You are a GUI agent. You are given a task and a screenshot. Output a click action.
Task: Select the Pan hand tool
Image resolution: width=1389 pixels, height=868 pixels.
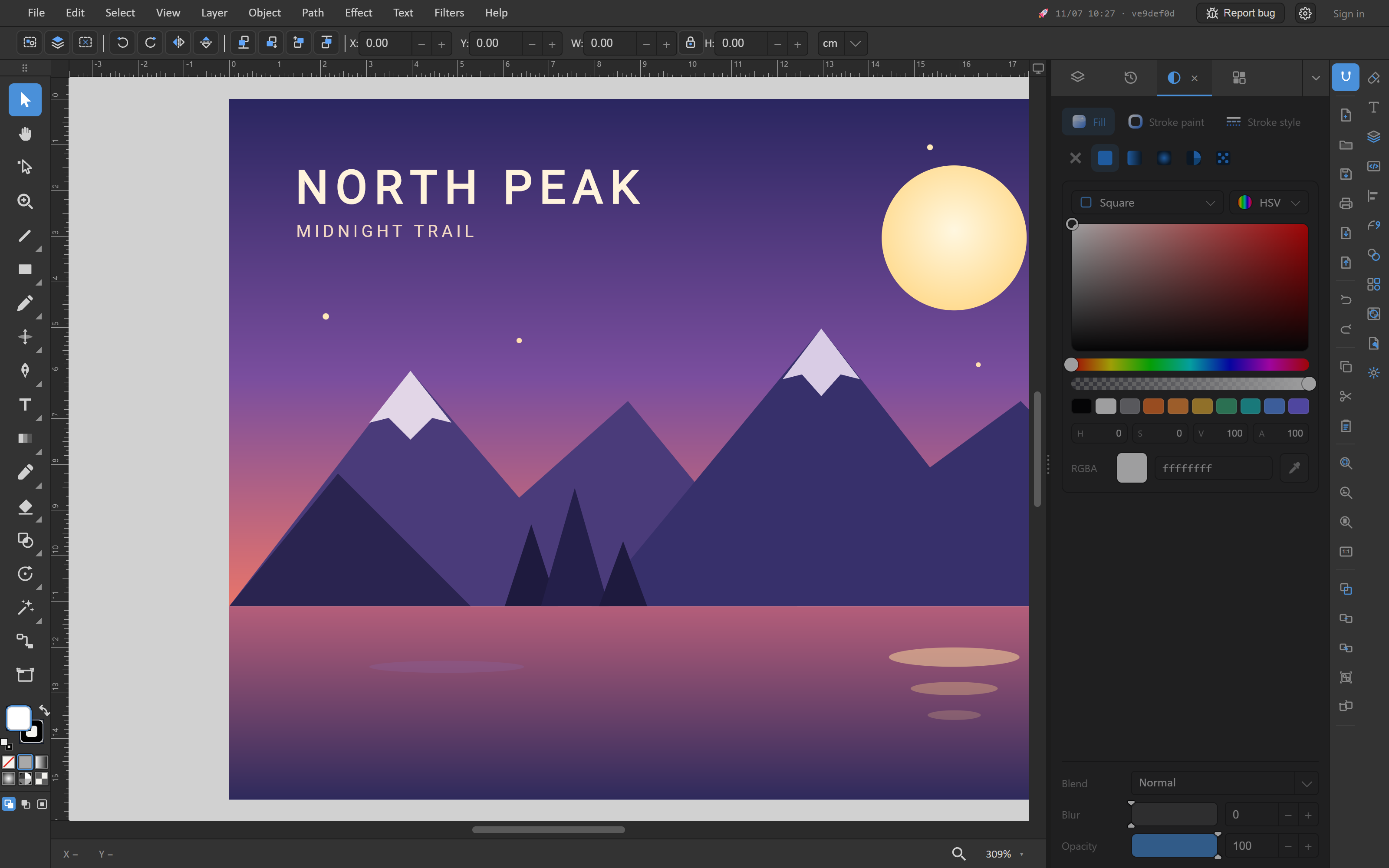25,134
